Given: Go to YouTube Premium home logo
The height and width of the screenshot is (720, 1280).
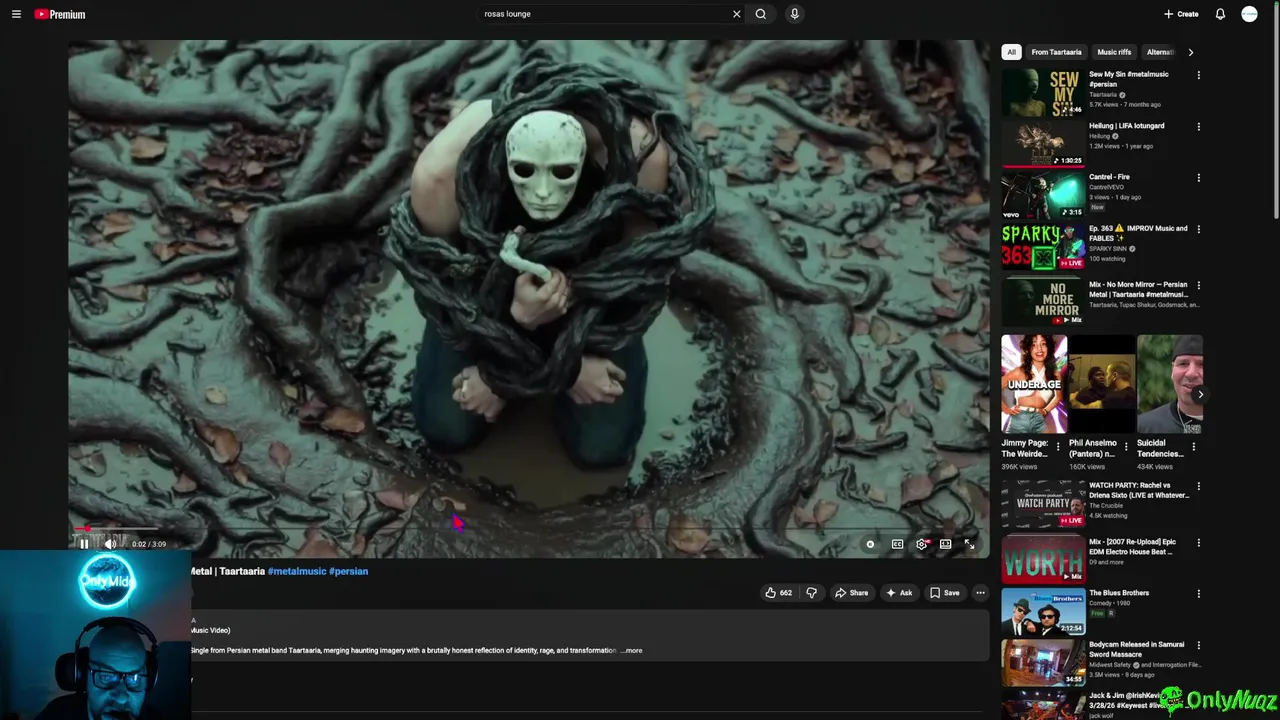Looking at the screenshot, I should click(60, 14).
